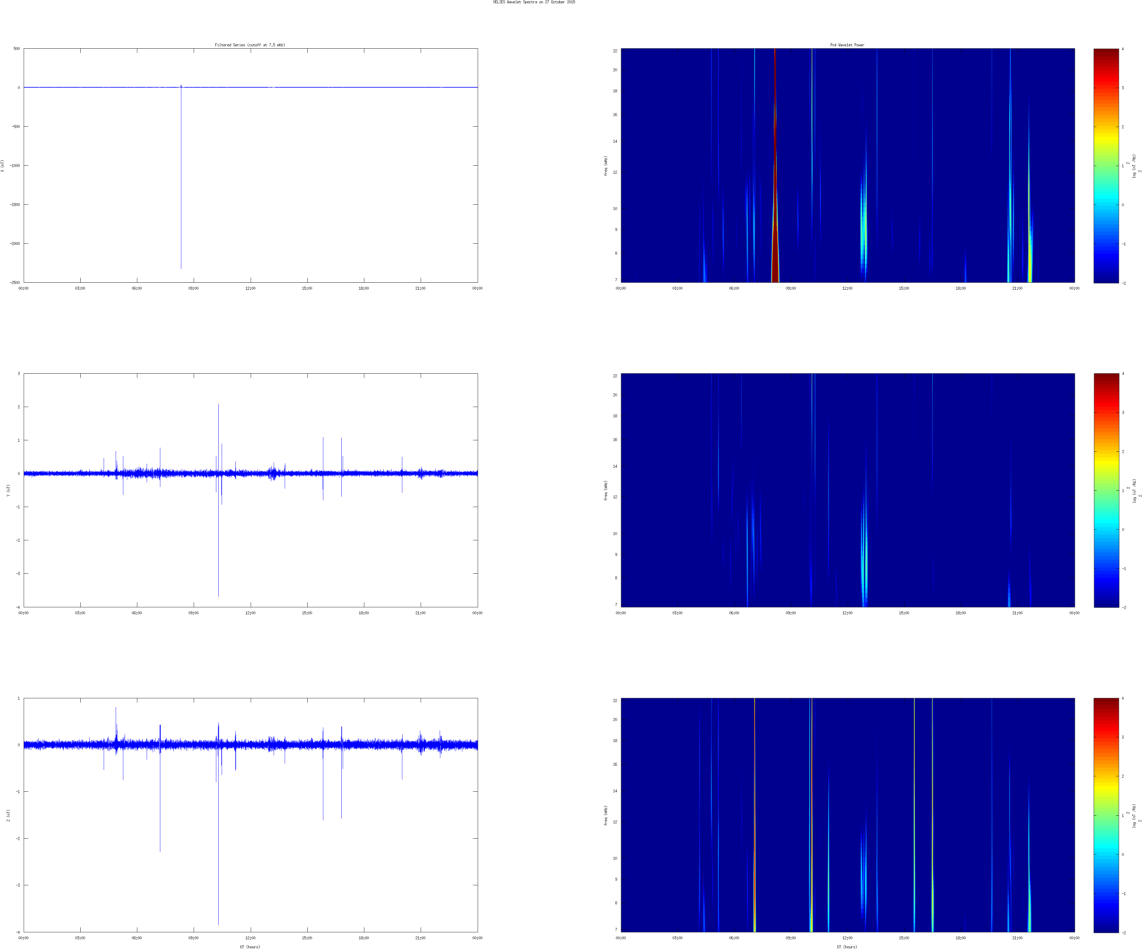The image size is (1142, 949).
Task: Click the Z component wavelet spectrogram
Action: (x=848, y=815)
